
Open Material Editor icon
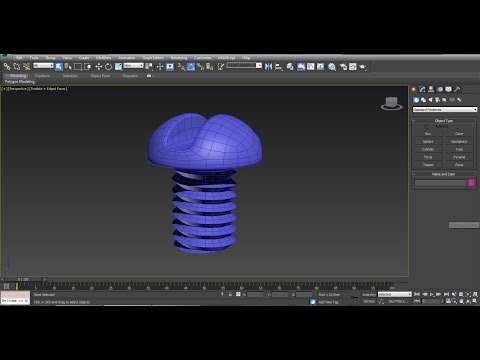click(332, 67)
